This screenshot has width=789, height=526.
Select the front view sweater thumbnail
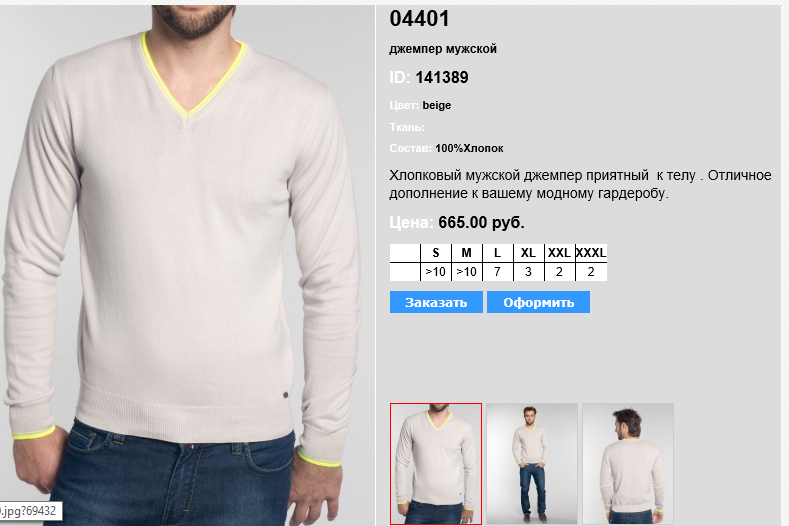[x=436, y=464]
